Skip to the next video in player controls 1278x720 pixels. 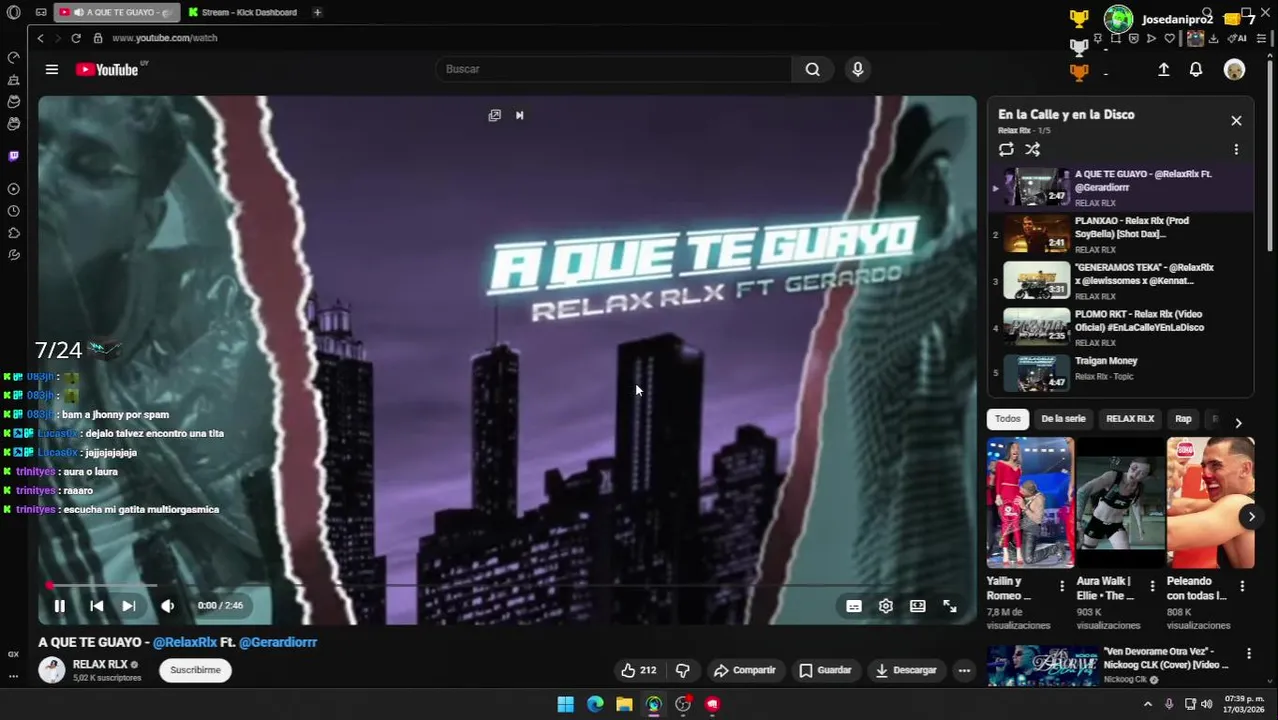point(128,606)
